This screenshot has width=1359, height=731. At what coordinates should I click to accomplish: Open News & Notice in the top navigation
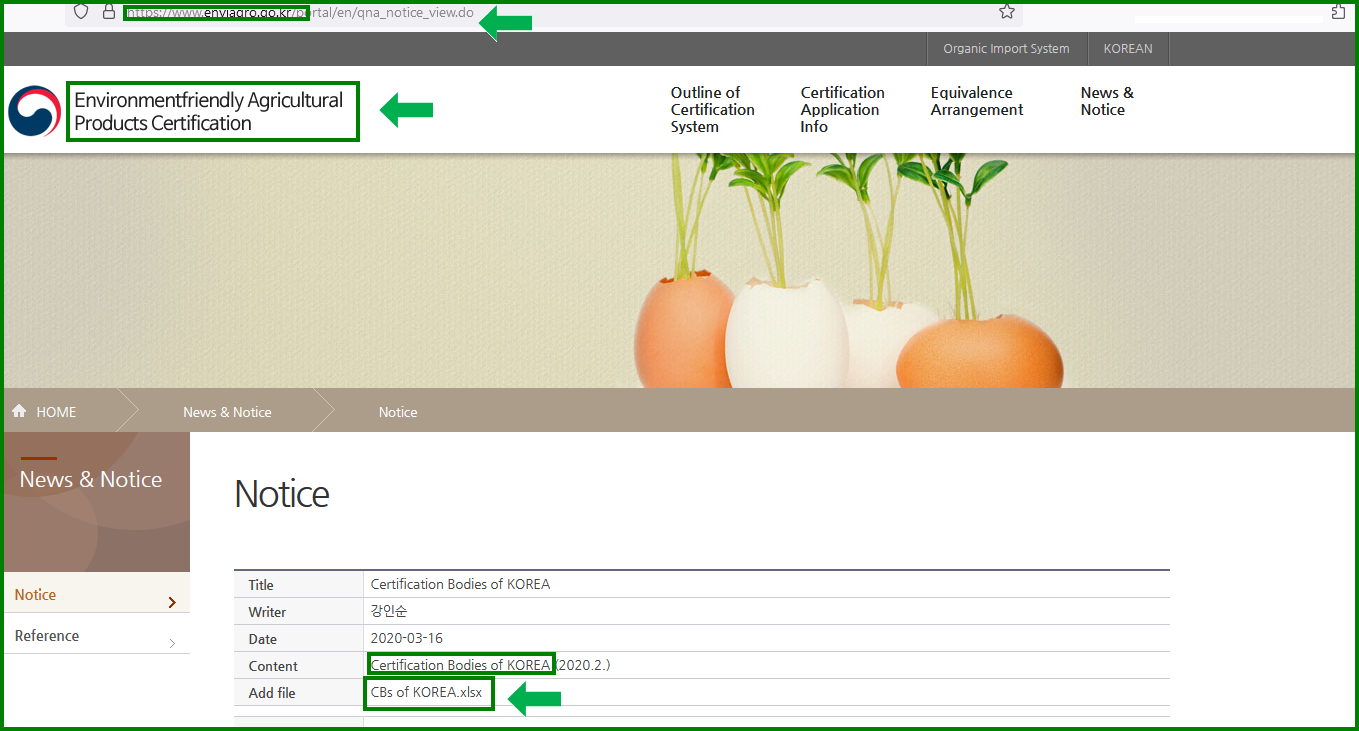point(1106,101)
